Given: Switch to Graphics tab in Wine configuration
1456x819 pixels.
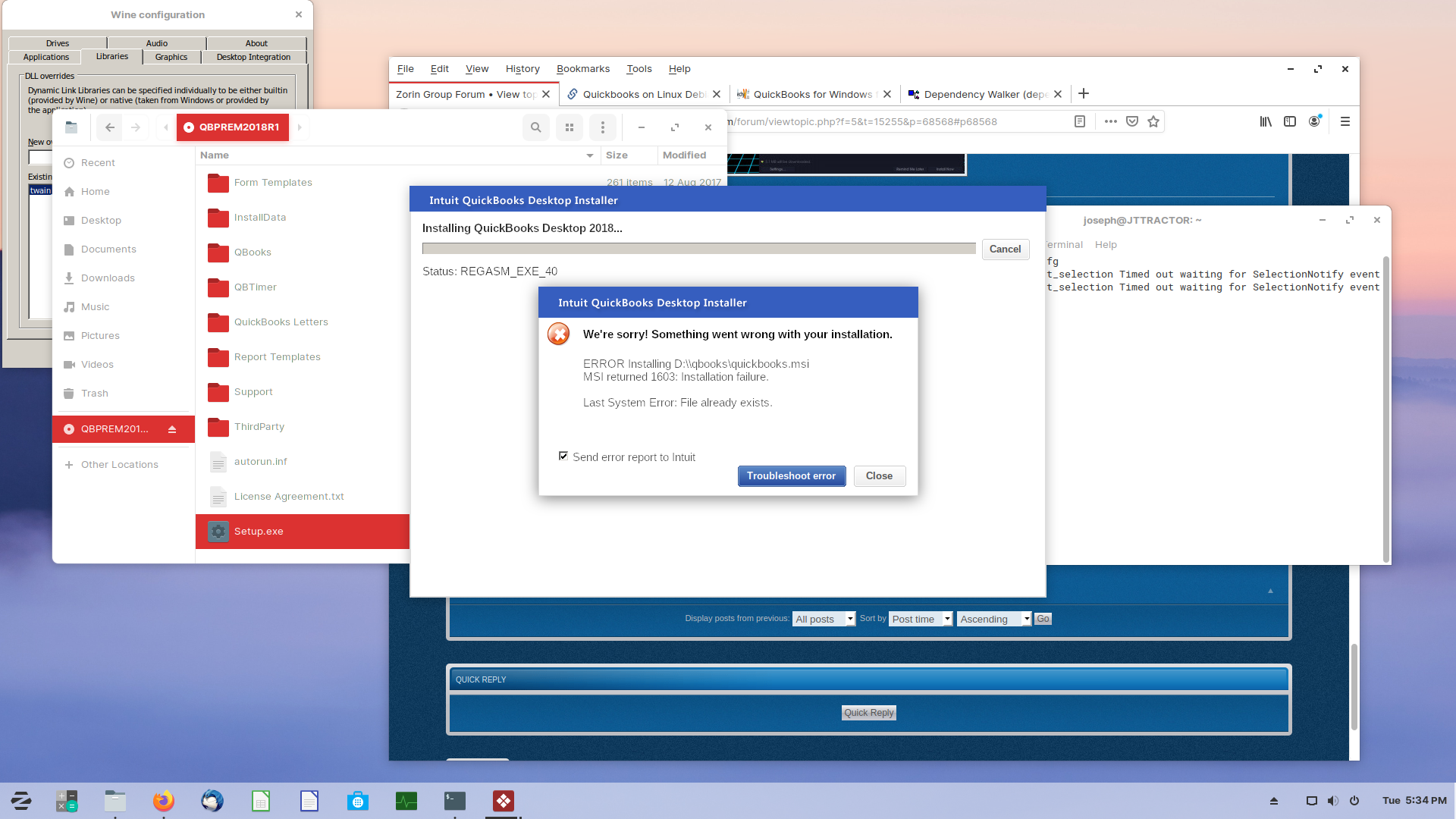Looking at the screenshot, I should click(x=171, y=57).
